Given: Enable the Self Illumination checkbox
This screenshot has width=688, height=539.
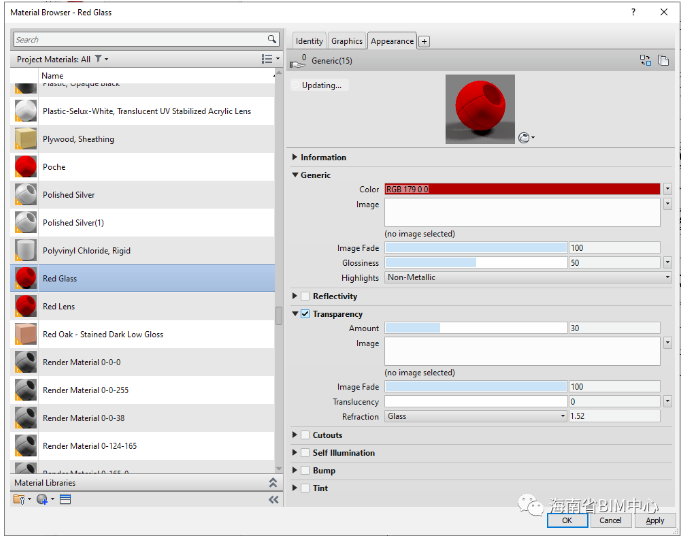Looking at the screenshot, I should point(306,454).
